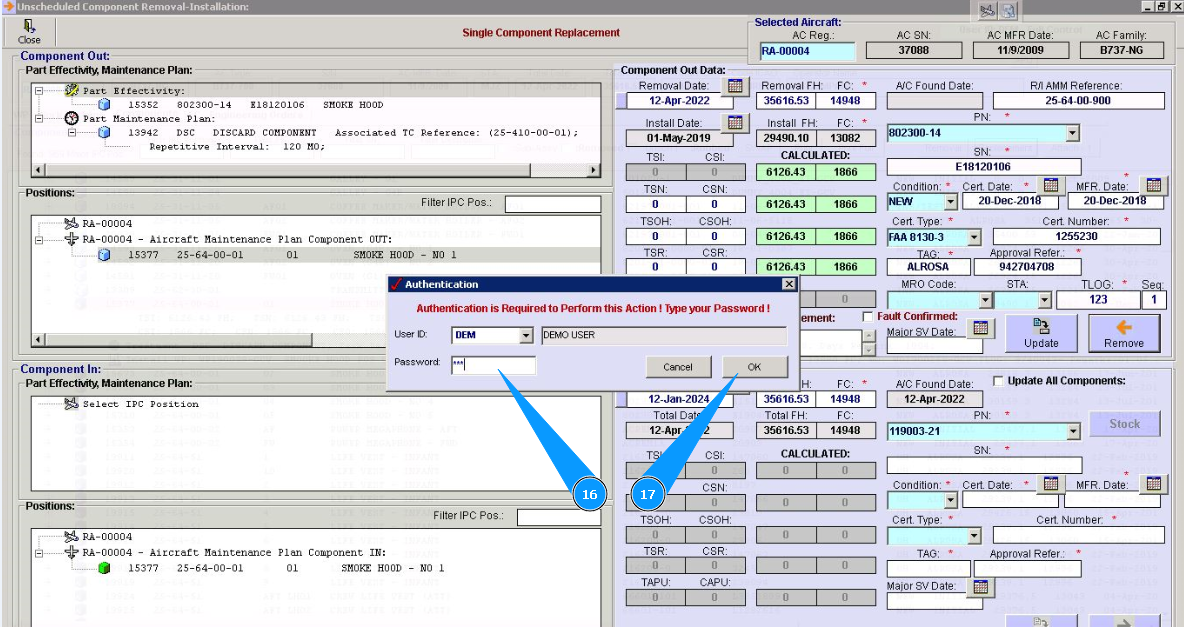Click the Remove arrow button
Image resolution: width=1184 pixels, height=633 pixels.
1123,333
